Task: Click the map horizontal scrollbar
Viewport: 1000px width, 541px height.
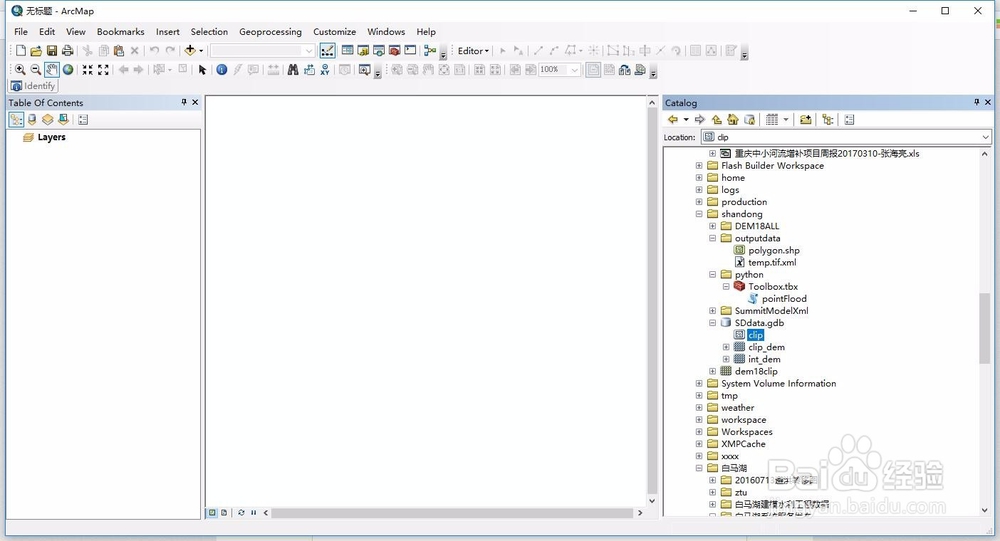Action: coord(452,512)
